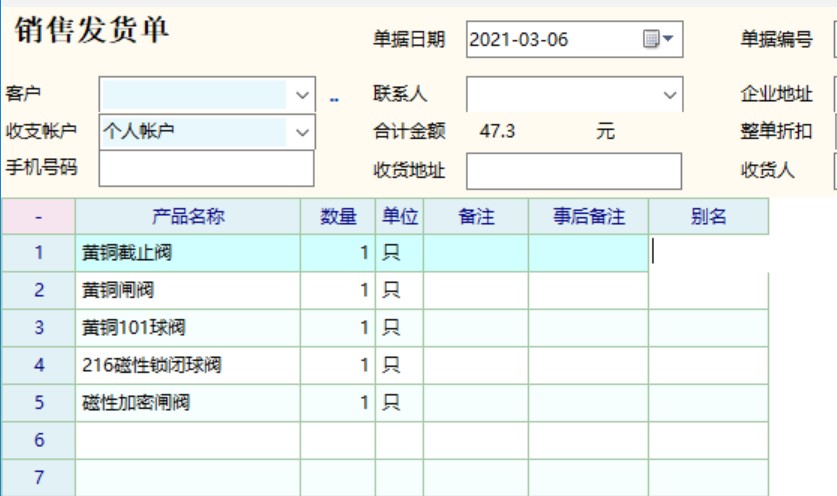837x496 pixels.
Task: Click the 备注 column header
Action: [x=476, y=216]
